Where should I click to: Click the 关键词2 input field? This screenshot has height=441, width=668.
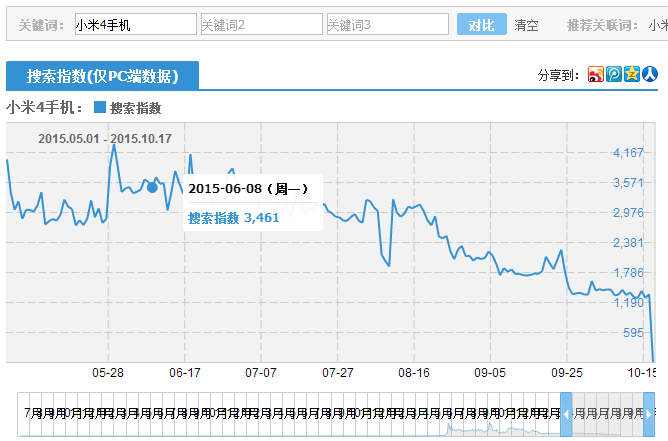[262, 24]
